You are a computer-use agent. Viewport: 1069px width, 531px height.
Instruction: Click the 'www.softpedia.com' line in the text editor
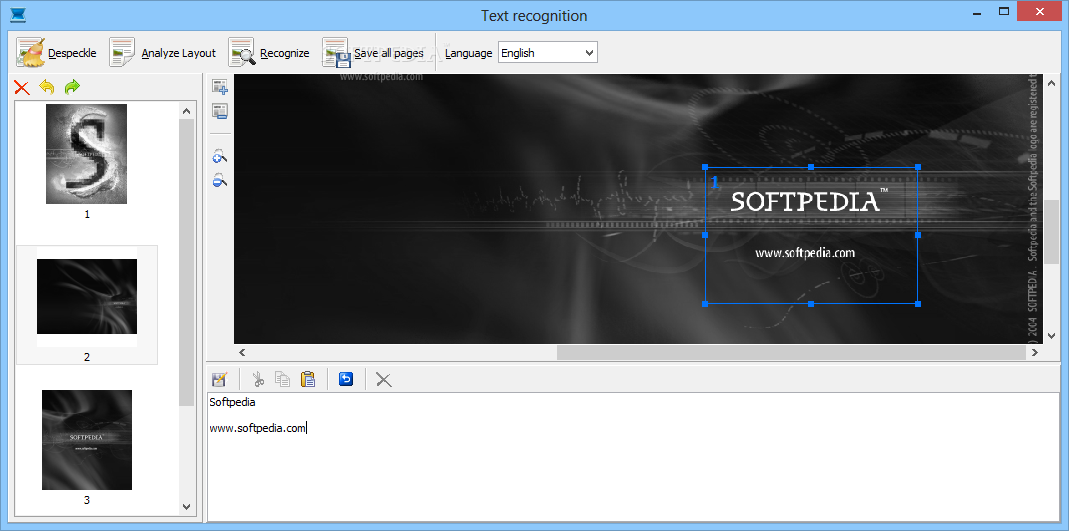click(258, 428)
